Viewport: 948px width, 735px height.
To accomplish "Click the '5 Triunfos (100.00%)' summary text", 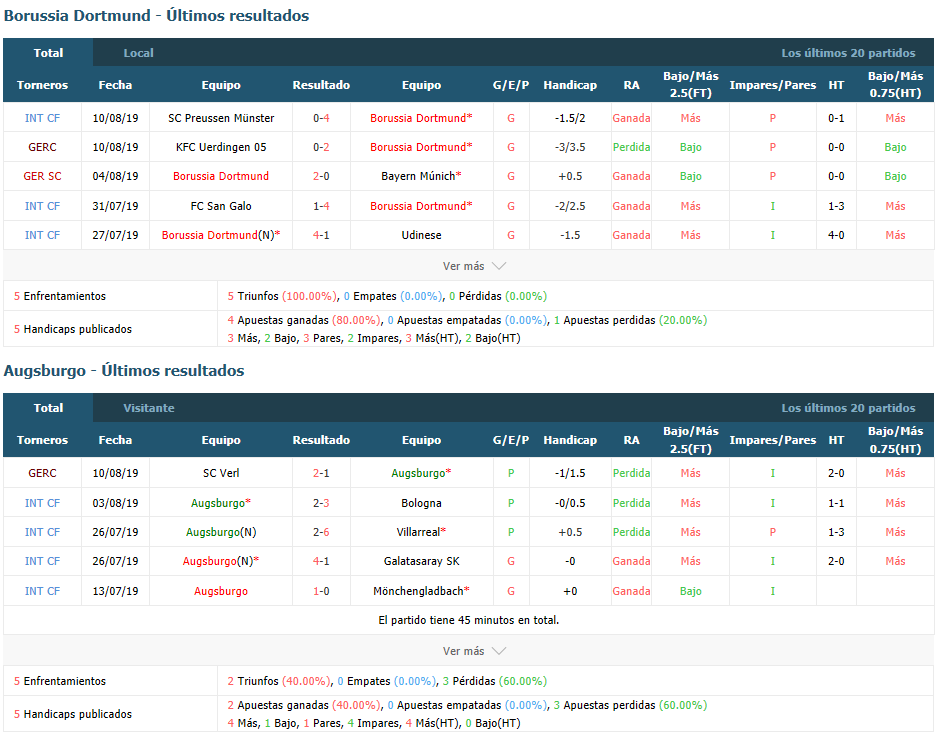I will [282, 296].
